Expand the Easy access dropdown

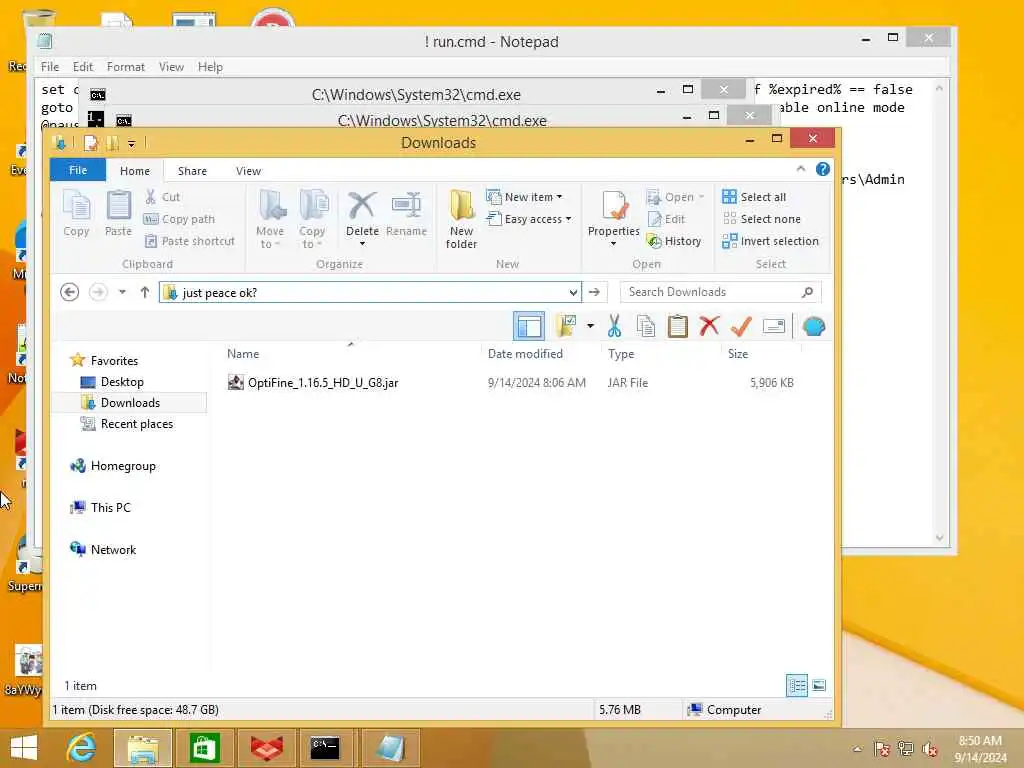click(569, 219)
